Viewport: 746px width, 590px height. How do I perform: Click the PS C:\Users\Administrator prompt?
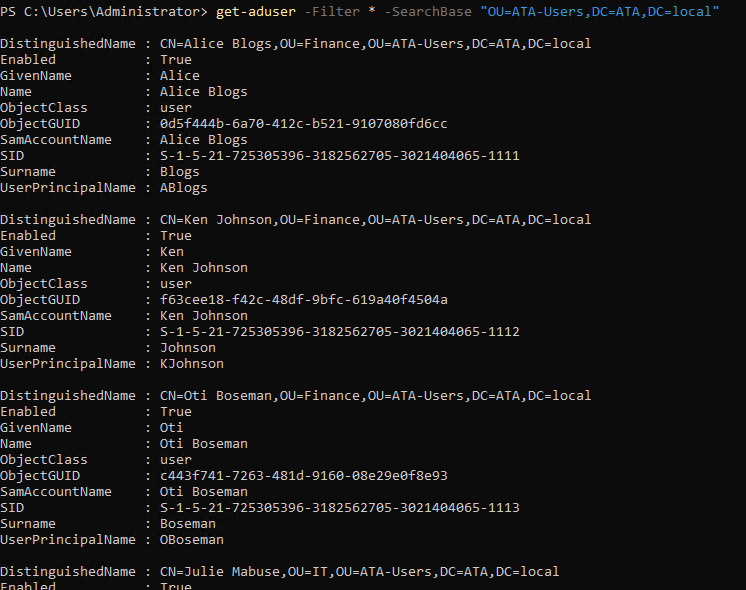(x=104, y=11)
